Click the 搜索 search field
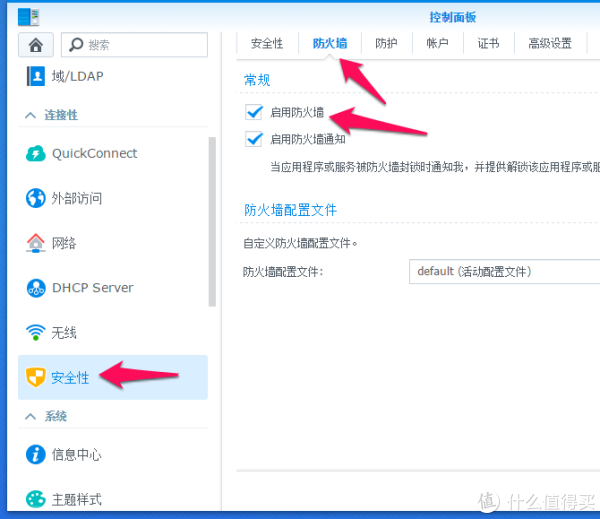Image resolution: width=600 pixels, height=519 pixels. [140, 45]
